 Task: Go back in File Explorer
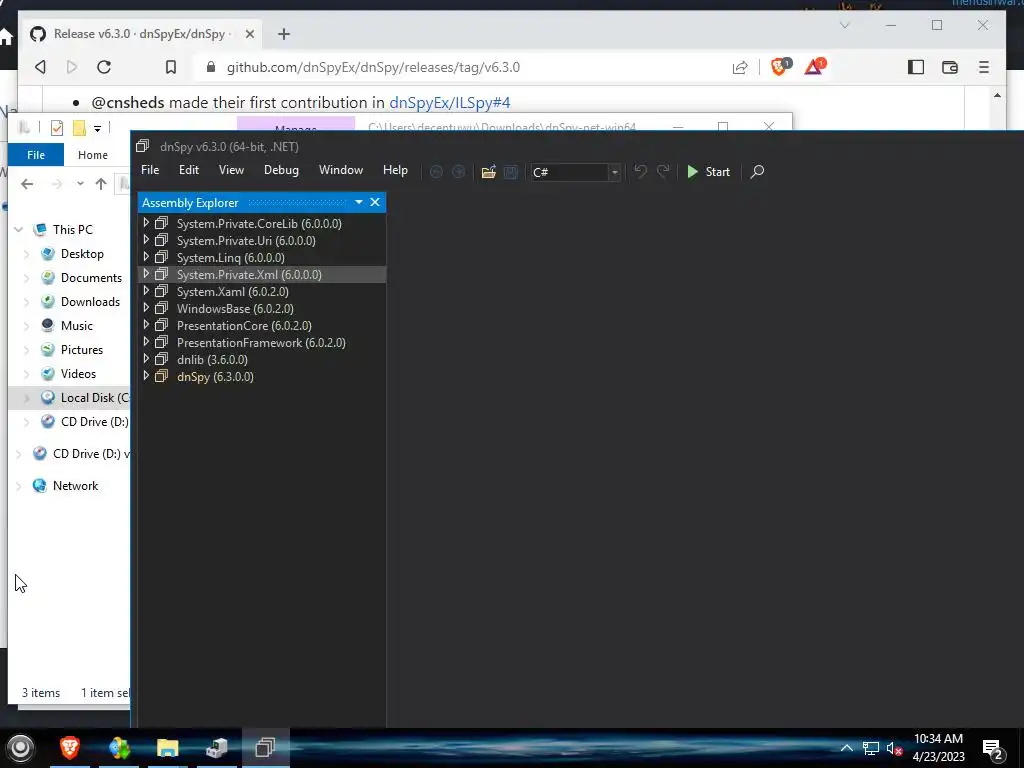click(27, 184)
